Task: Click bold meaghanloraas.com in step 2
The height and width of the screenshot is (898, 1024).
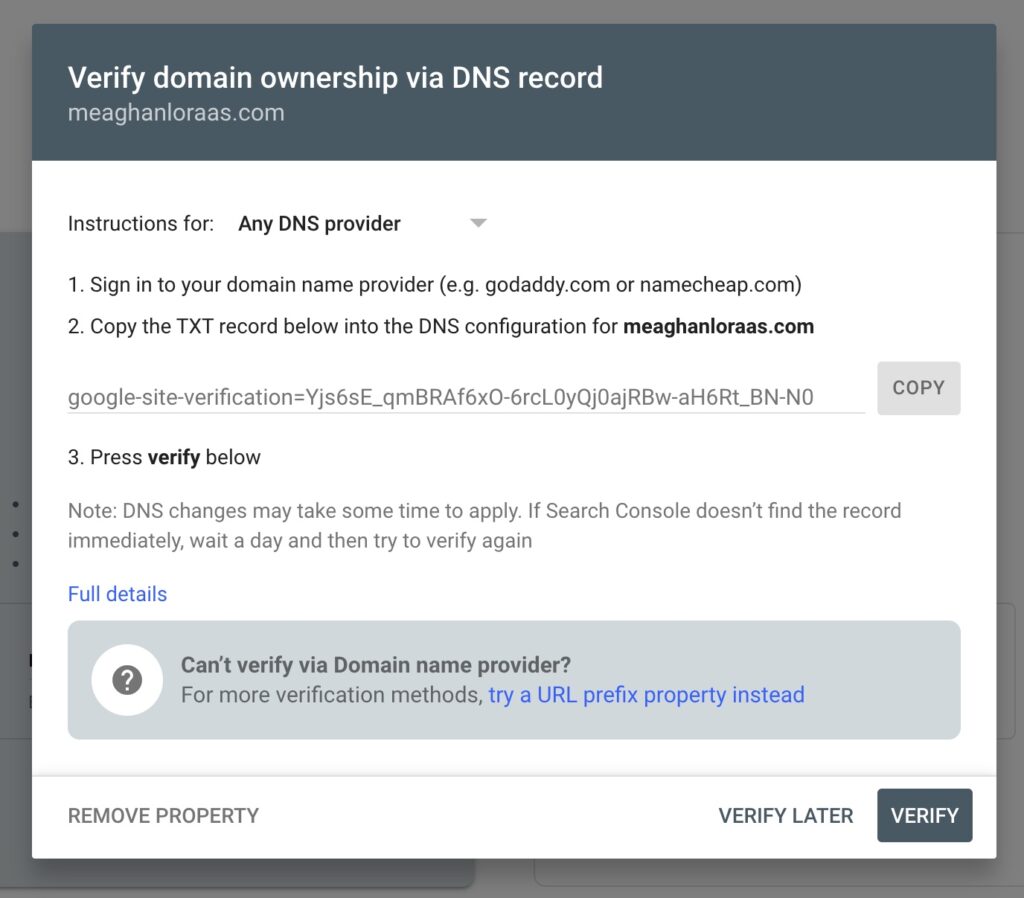Action: tap(718, 326)
